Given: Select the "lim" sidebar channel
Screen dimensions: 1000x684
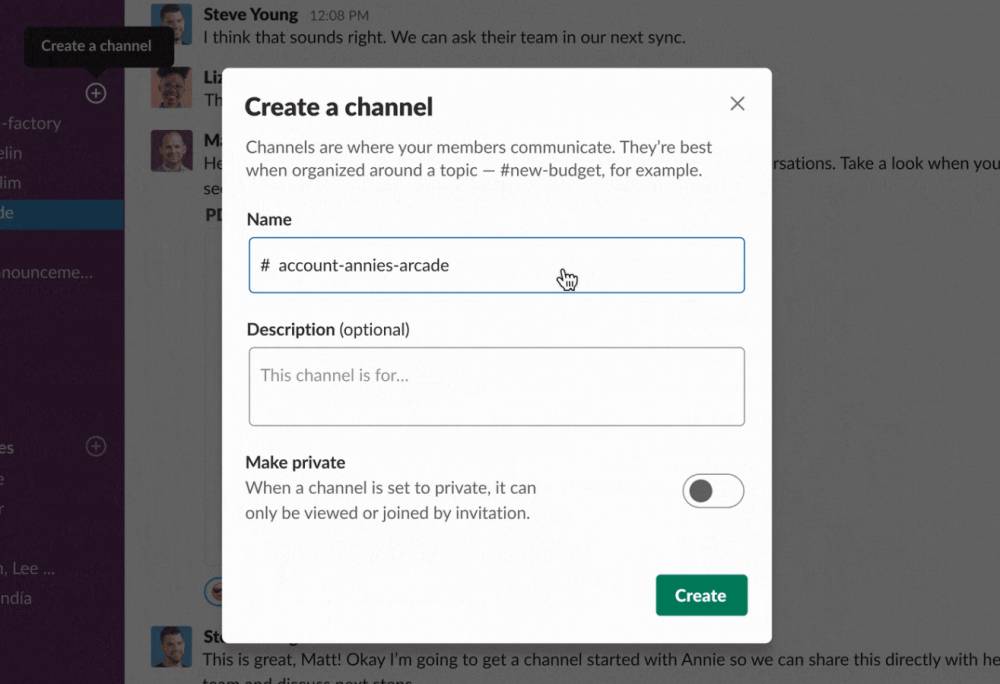Looking at the screenshot, I should coord(11,183).
